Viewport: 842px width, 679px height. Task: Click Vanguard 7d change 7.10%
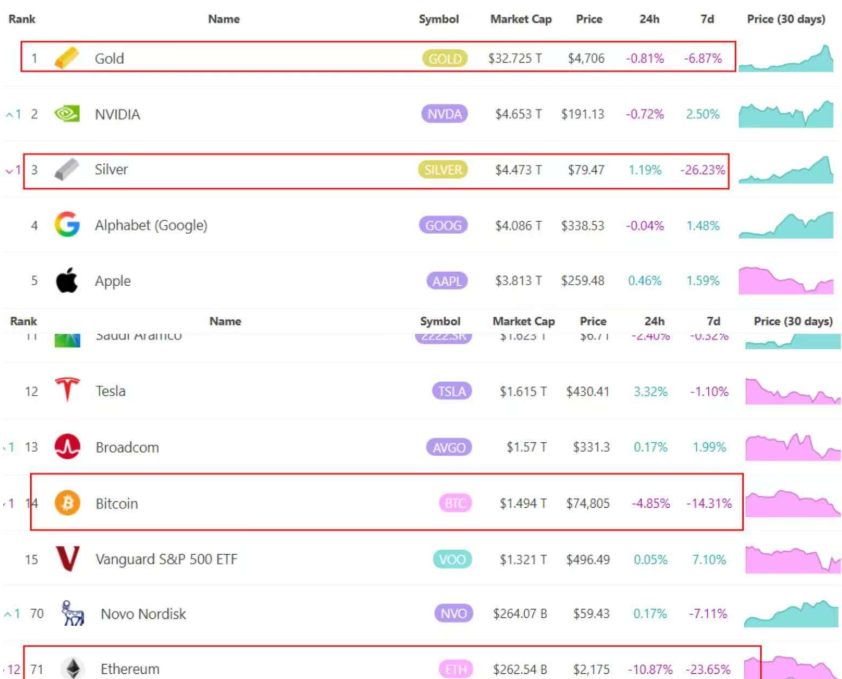point(709,559)
